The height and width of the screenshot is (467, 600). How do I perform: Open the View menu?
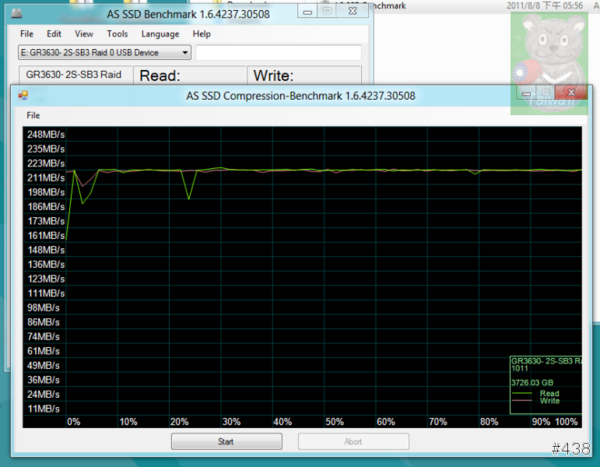[84, 33]
